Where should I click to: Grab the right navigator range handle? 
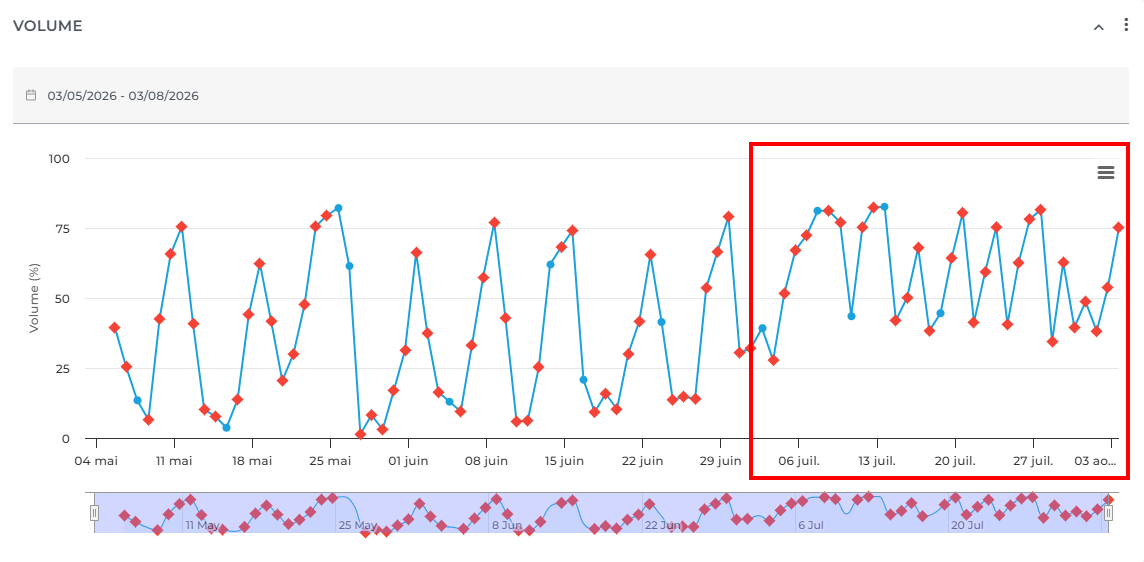pos(1108,513)
